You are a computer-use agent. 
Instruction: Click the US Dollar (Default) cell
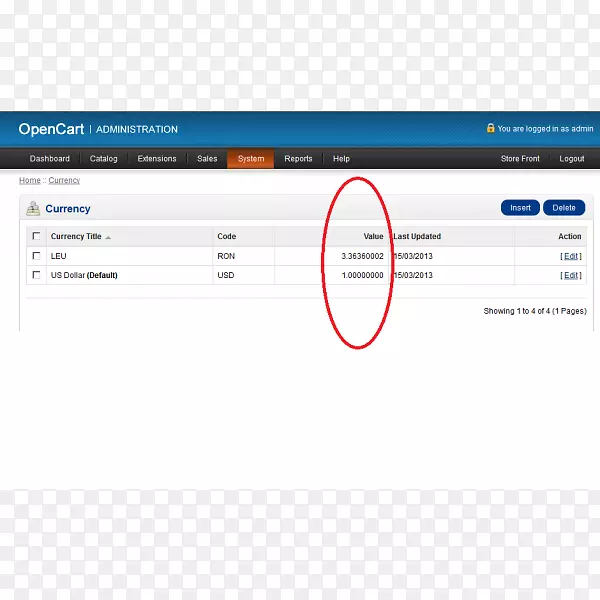84,275
